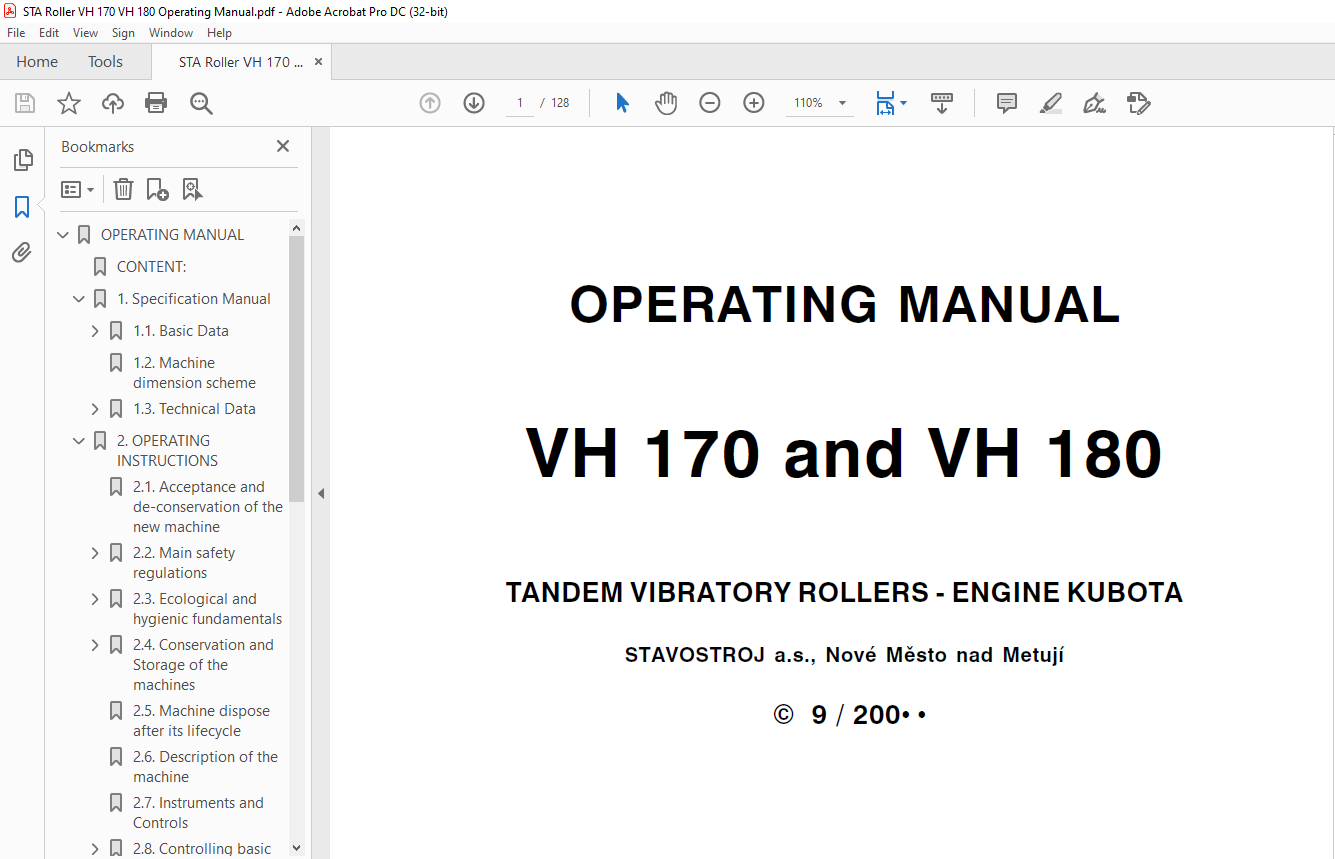Click the bookmarks panel scrollbar thumb

[x=296, y=369]
